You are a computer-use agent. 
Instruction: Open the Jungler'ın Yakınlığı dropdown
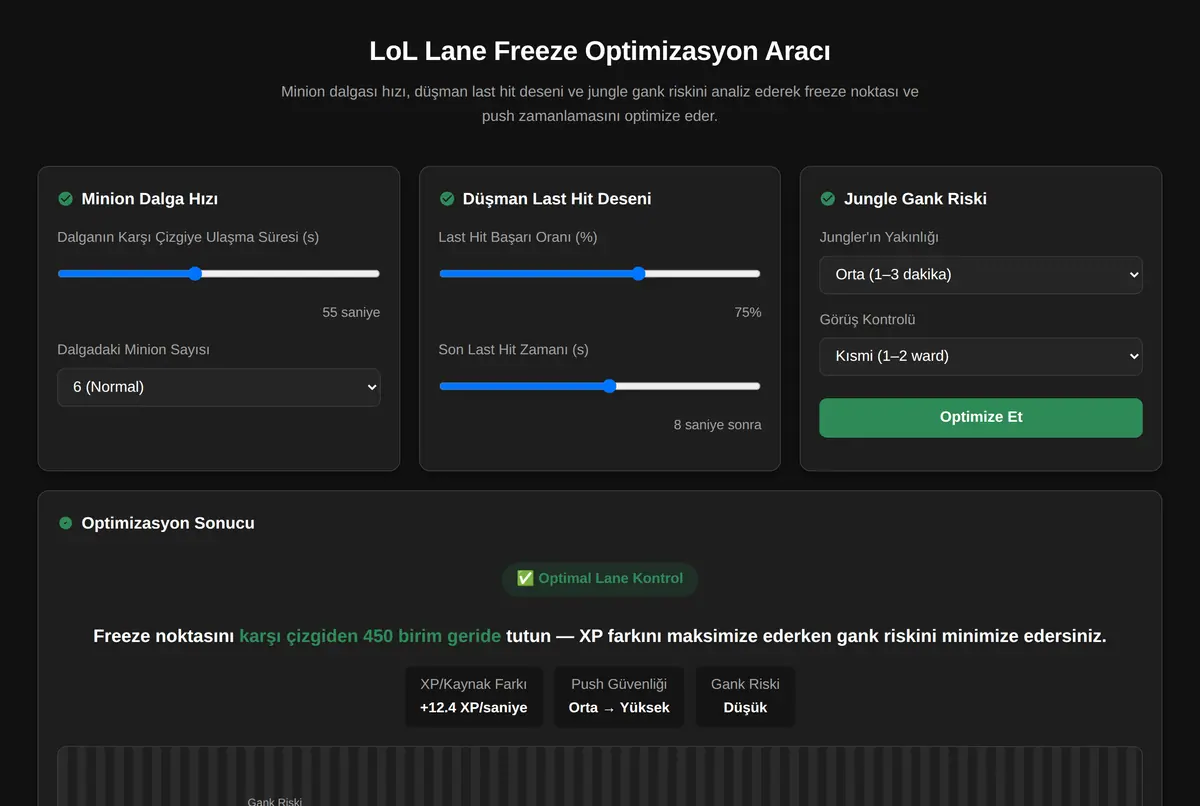(x=981, y=275)
